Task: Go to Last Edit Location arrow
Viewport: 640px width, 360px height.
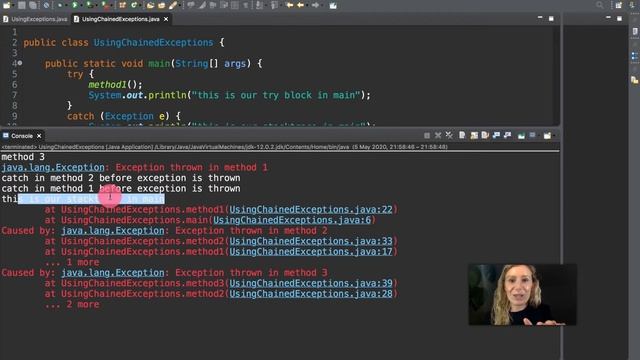Action: (x=290, y=5)
